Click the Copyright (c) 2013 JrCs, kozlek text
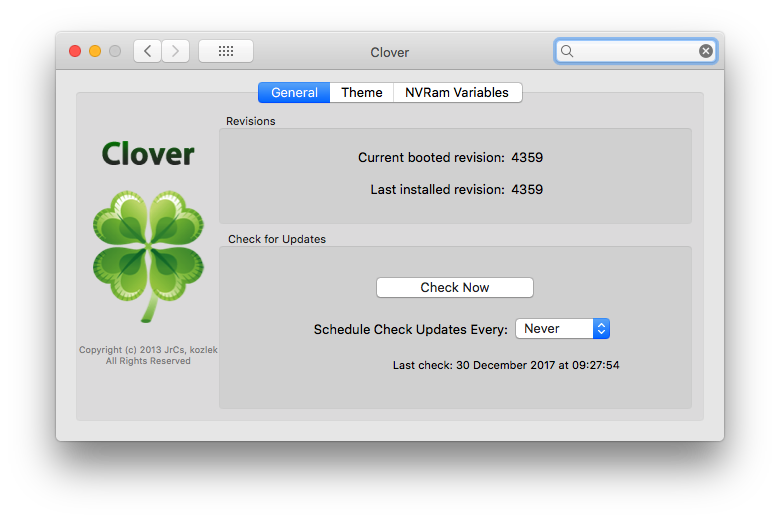 tap(148, 350)
